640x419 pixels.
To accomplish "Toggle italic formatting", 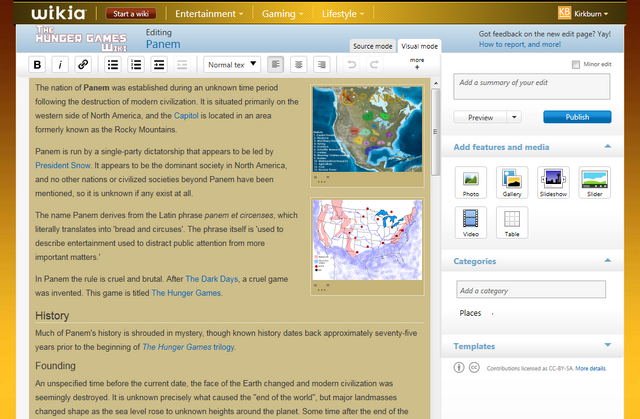I will pyautogui.click(x=60, y=64).
